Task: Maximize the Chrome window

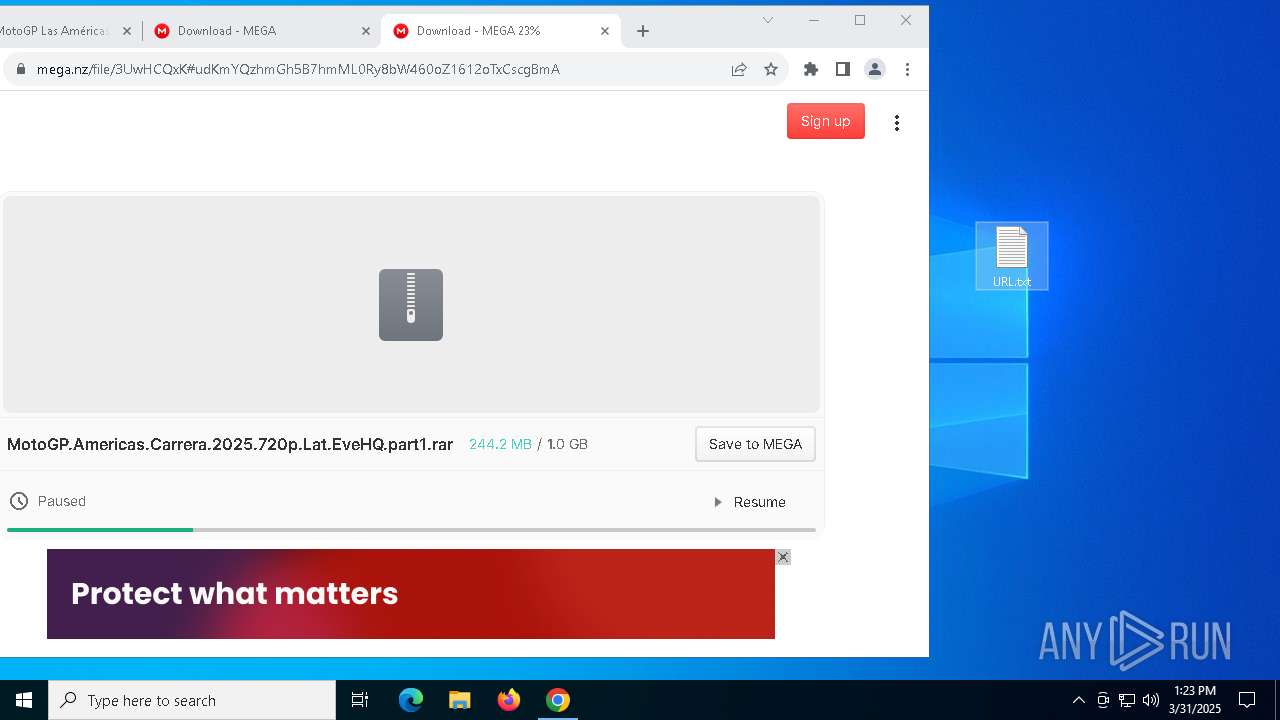Action: tap(860, 20)
